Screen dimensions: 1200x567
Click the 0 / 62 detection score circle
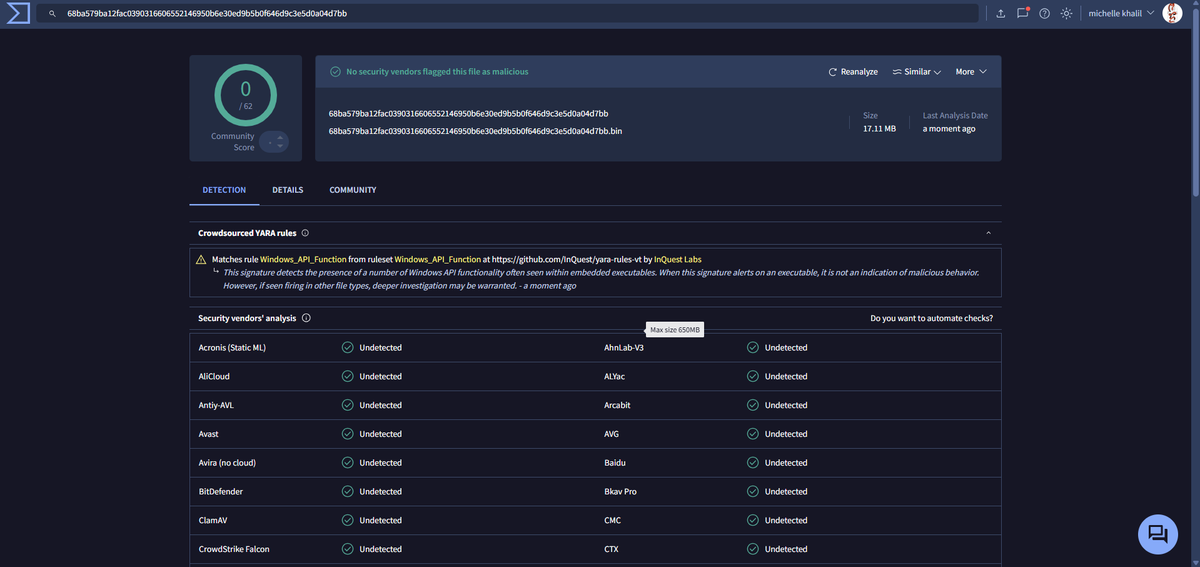point(245,94)
